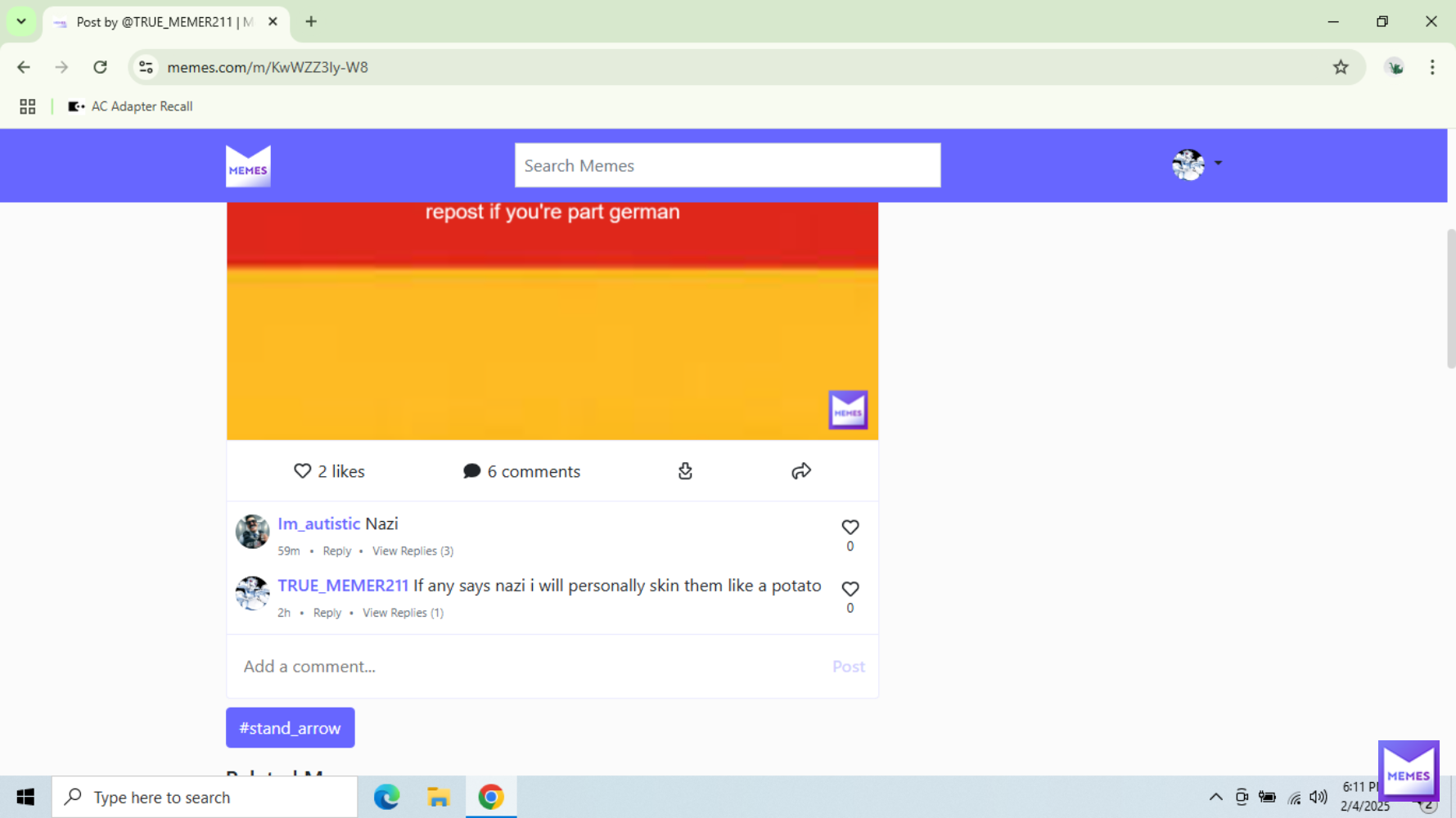Screen dimensions: 1456x818
Task: Open Im_autistic's profile avatar
Action: coord(252,532)
